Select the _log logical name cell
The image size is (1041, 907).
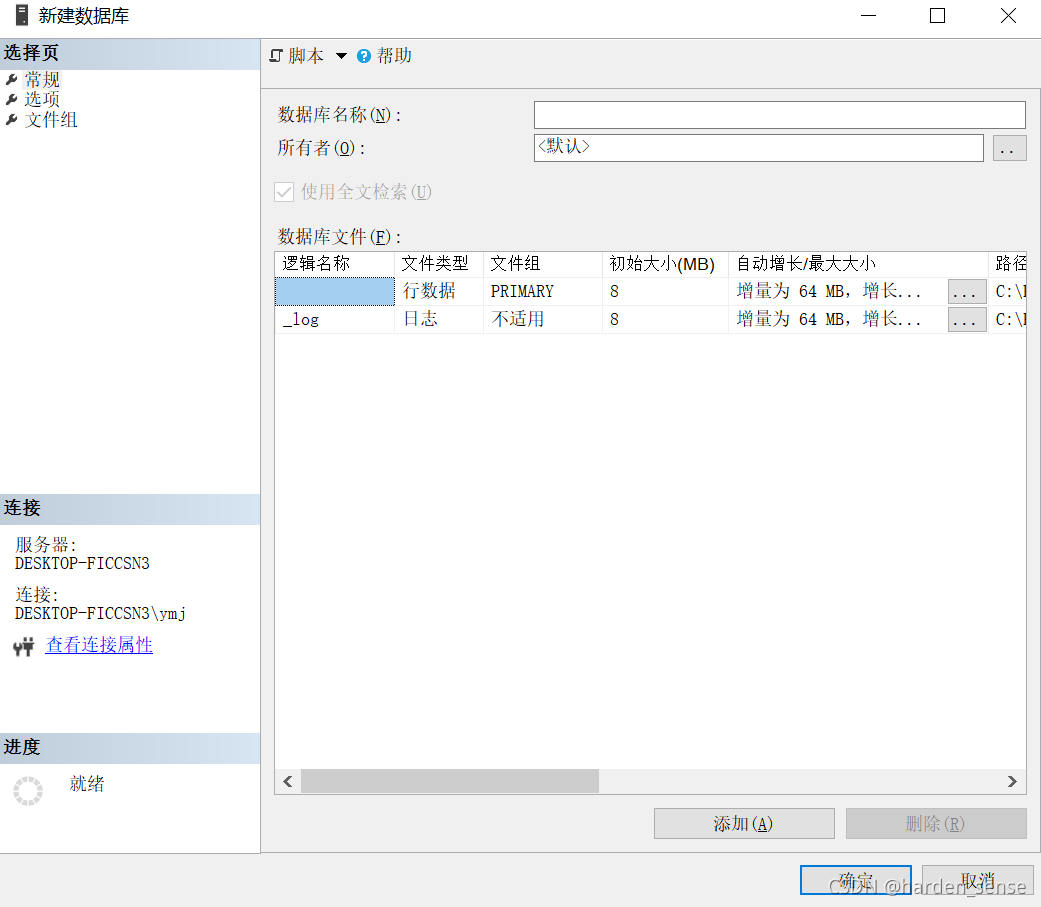click(x=335, y=319)
